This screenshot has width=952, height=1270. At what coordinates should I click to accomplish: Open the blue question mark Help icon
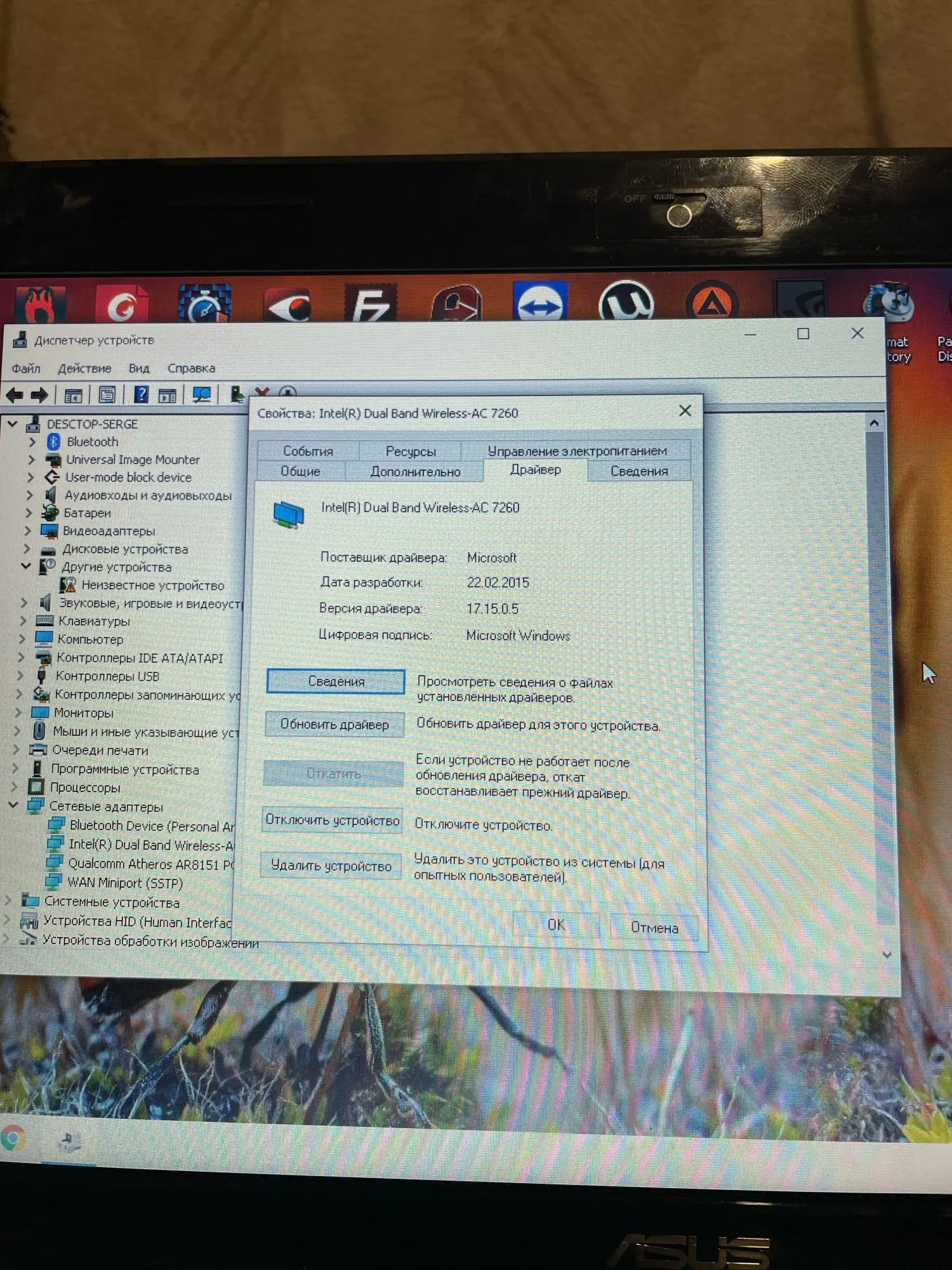[x=141, y=395]
